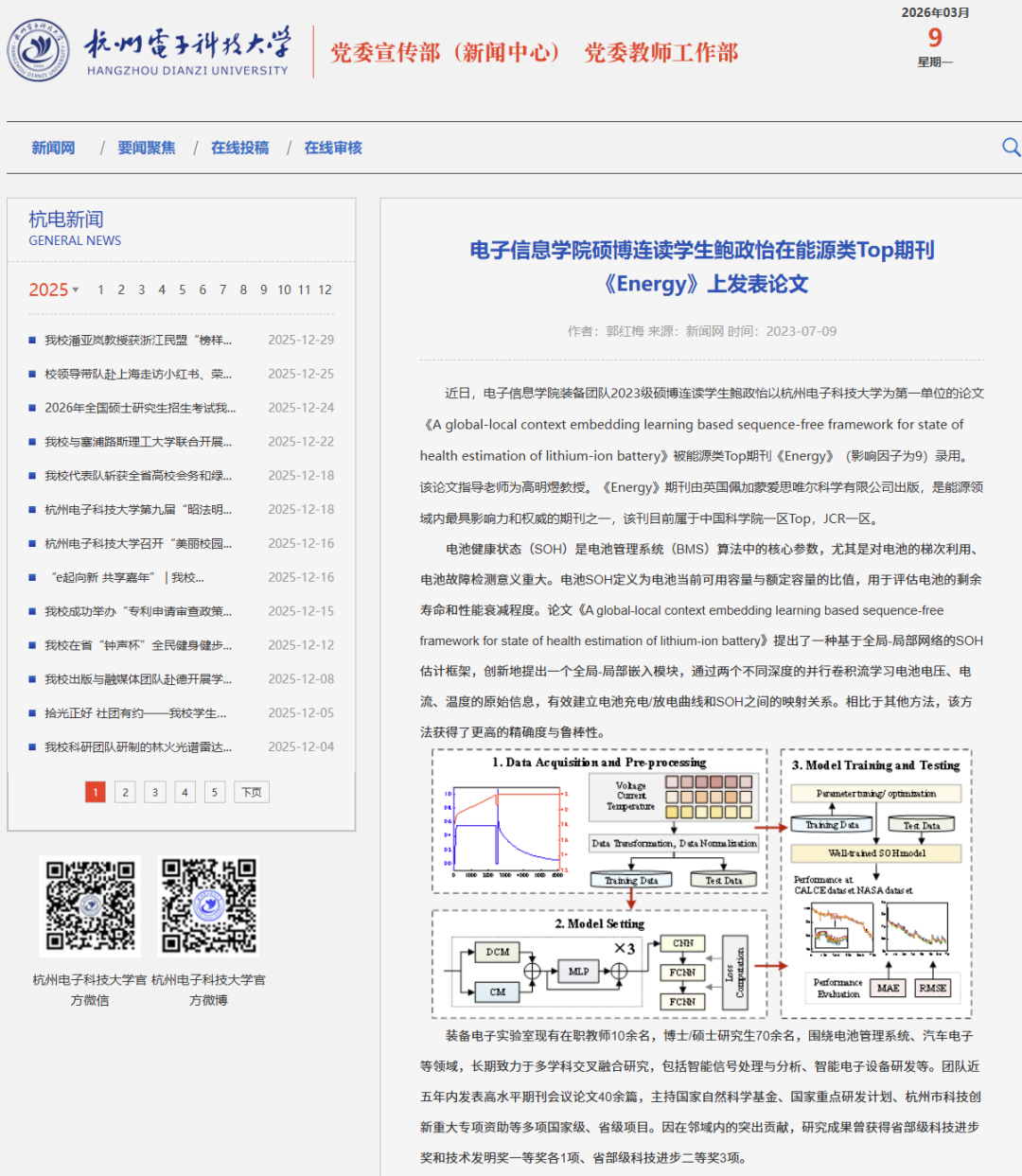Select month 12 in the news filter

click(325, 290)
